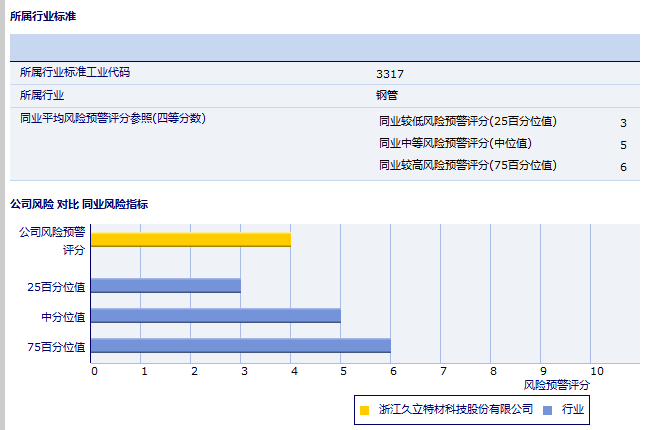
Task: Click the 行业 legend label
Action: pyautogui.click(x=572, y=410)
